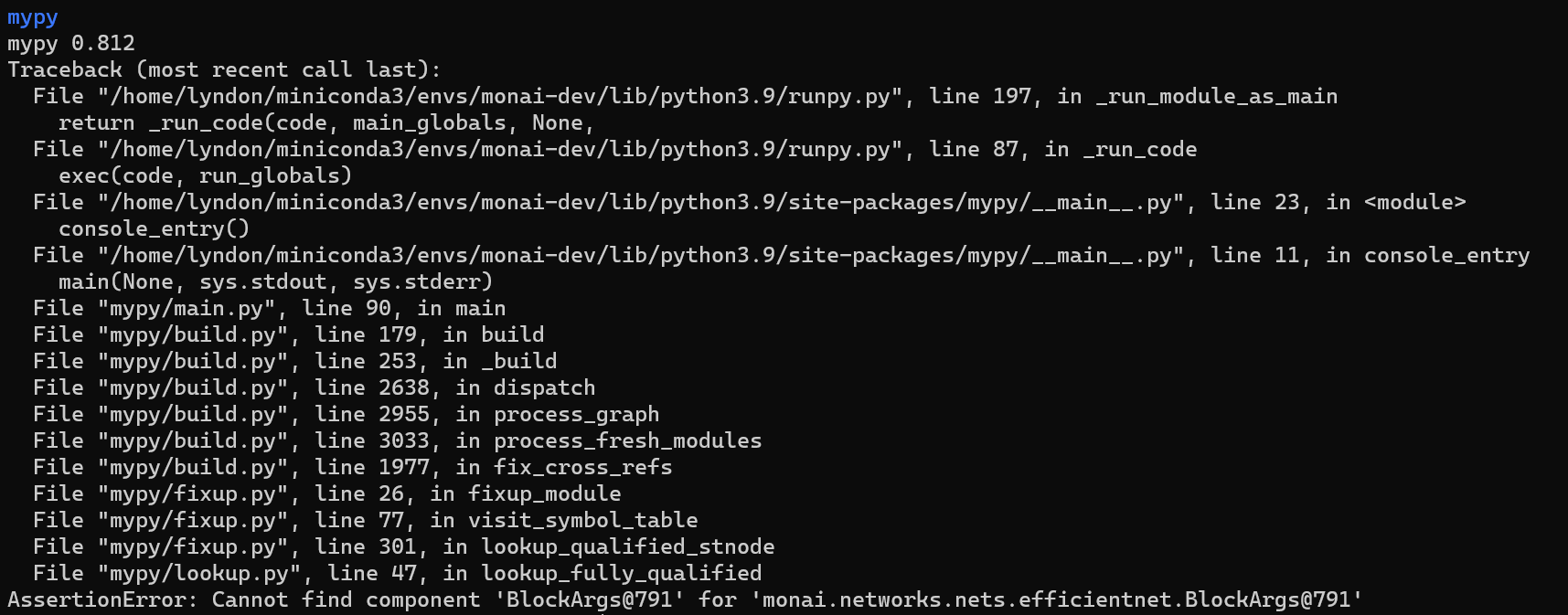Click the "exec(code, run_globals)" code line
This screenshot has width=1568, height=615.
[x=205, y=176]
